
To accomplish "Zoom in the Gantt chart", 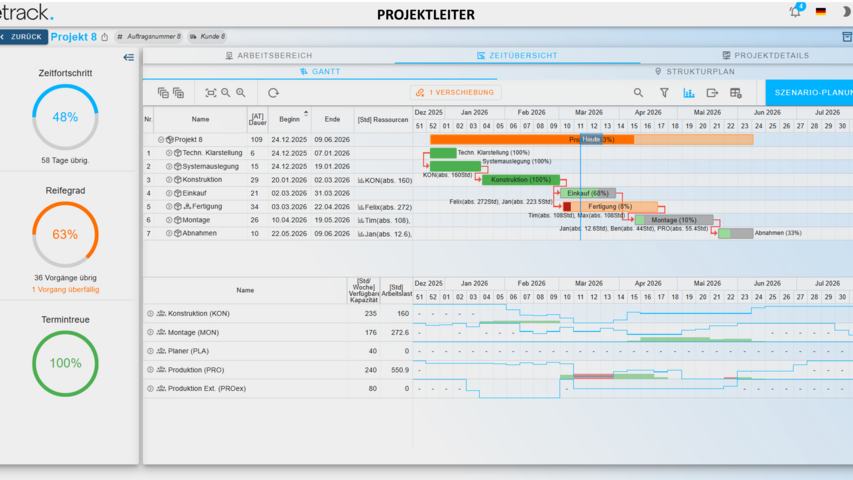I will point(240,93).
